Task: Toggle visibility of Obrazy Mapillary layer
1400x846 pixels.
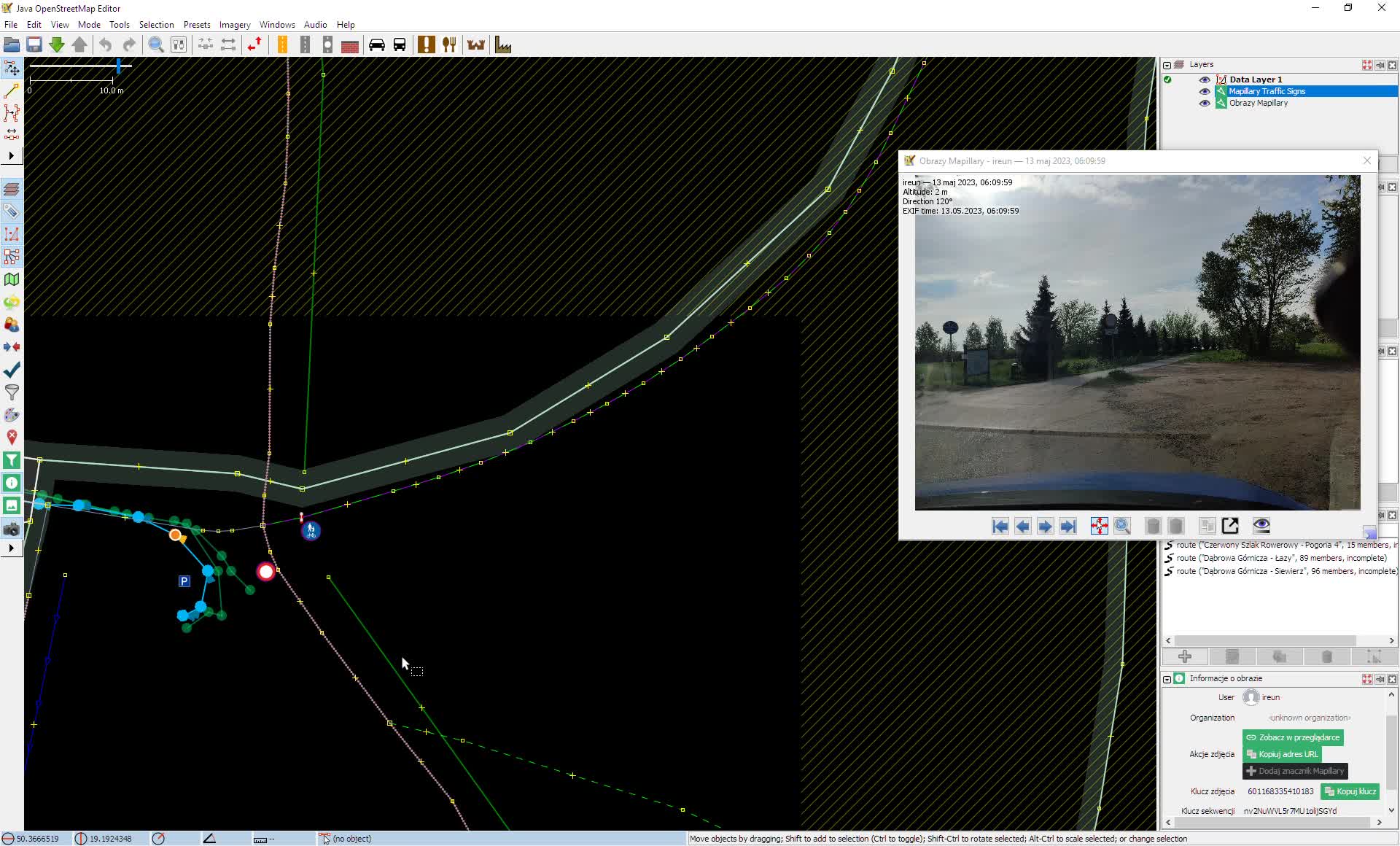Action: (1205, 103)
